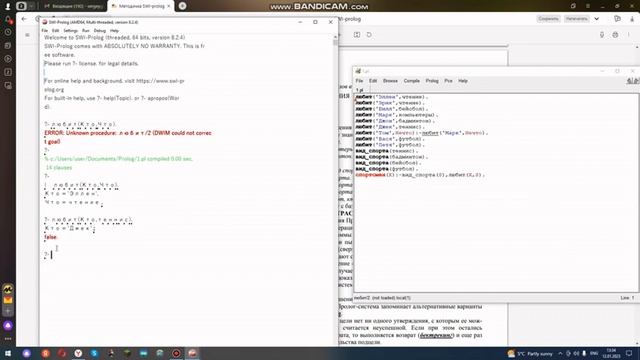Click the browser back arrow
The width and height of the screenshot is (640, 360).
24,19
